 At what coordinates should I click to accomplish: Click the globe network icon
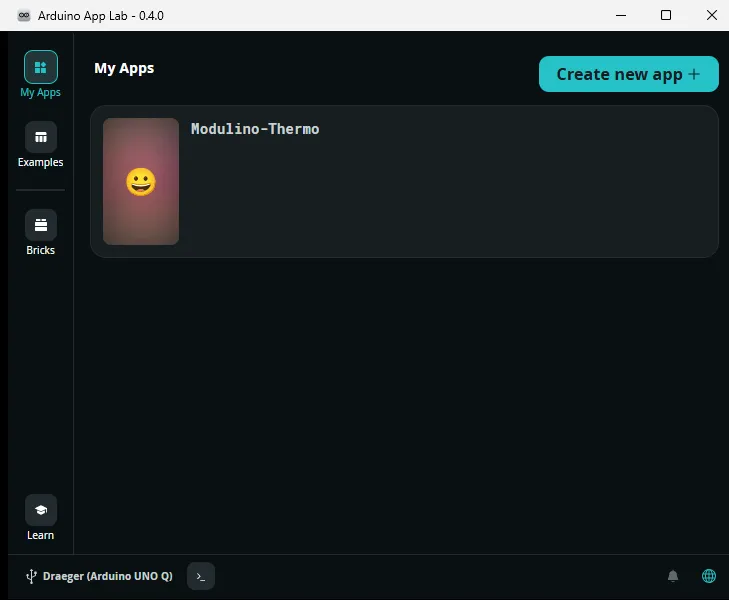pos(709,576)
